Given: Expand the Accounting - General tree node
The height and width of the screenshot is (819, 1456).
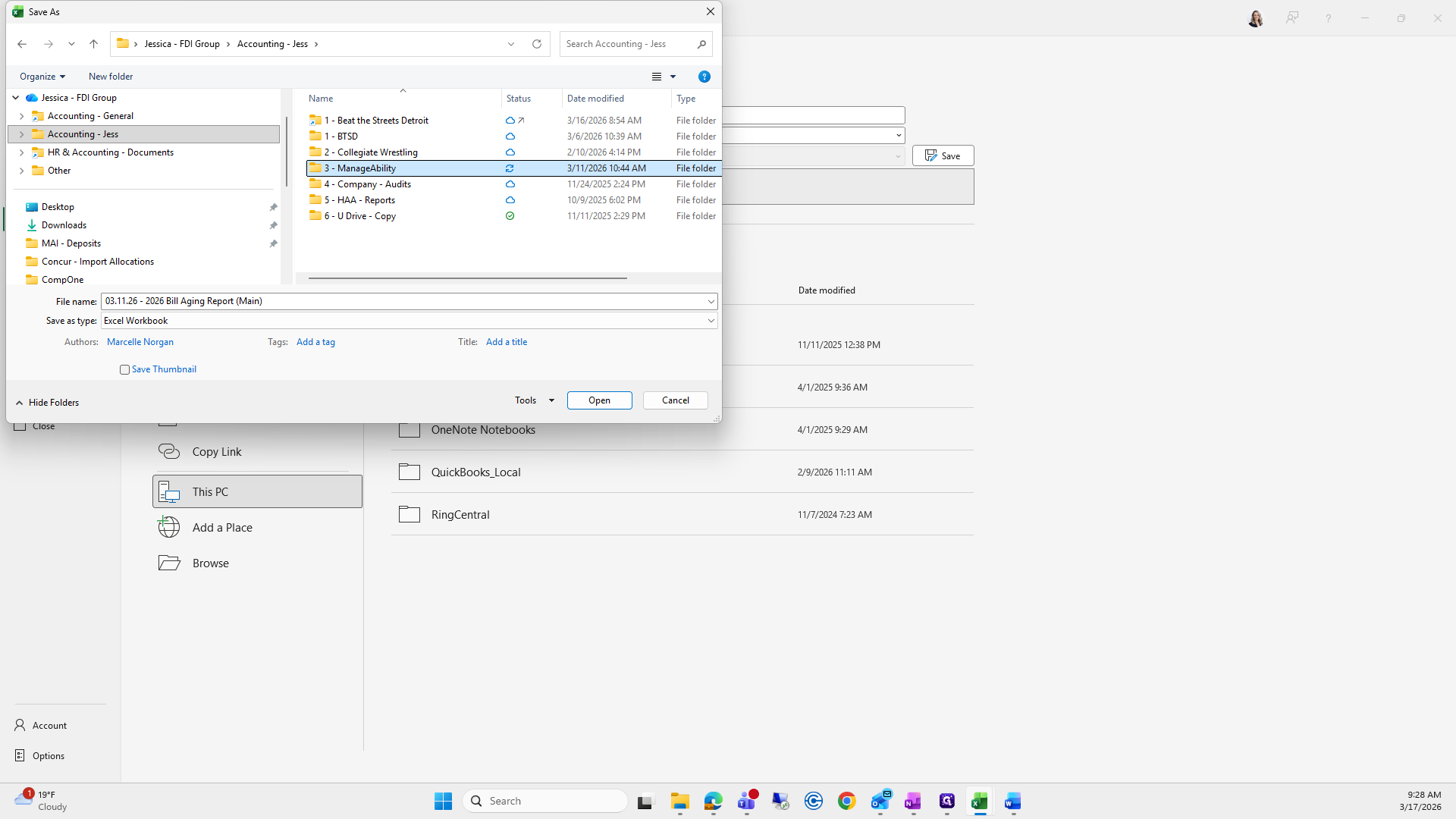Looking at the screenshot, I should coord(21,116).
